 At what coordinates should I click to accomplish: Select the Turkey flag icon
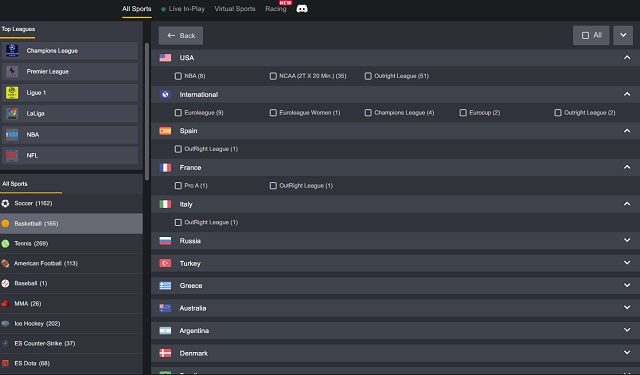click(x=165, y=263)
